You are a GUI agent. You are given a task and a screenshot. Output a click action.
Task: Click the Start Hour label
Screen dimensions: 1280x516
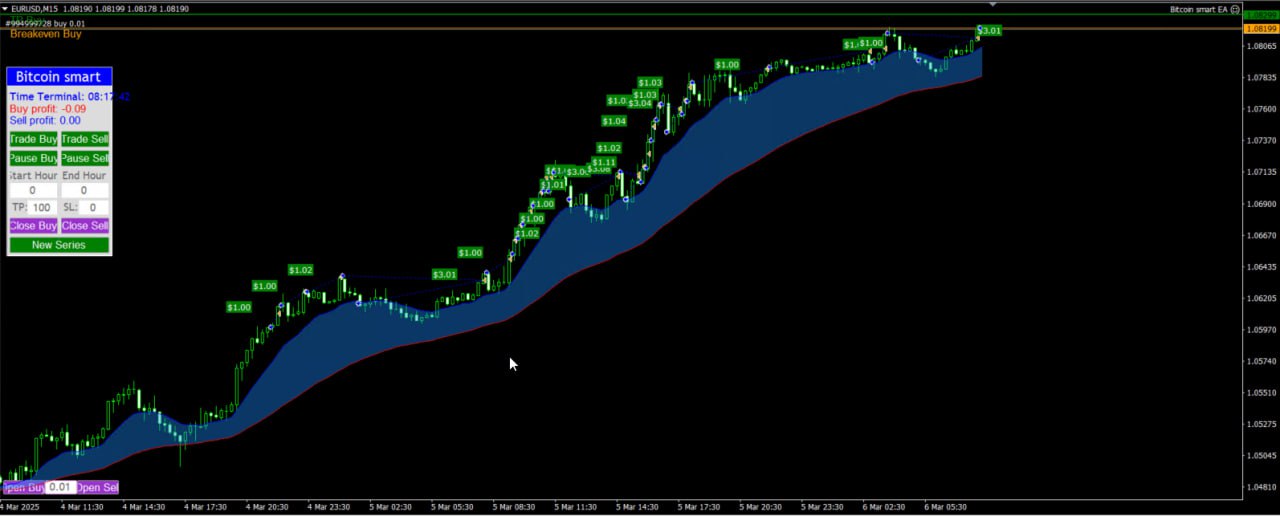[x=33, y=176]
